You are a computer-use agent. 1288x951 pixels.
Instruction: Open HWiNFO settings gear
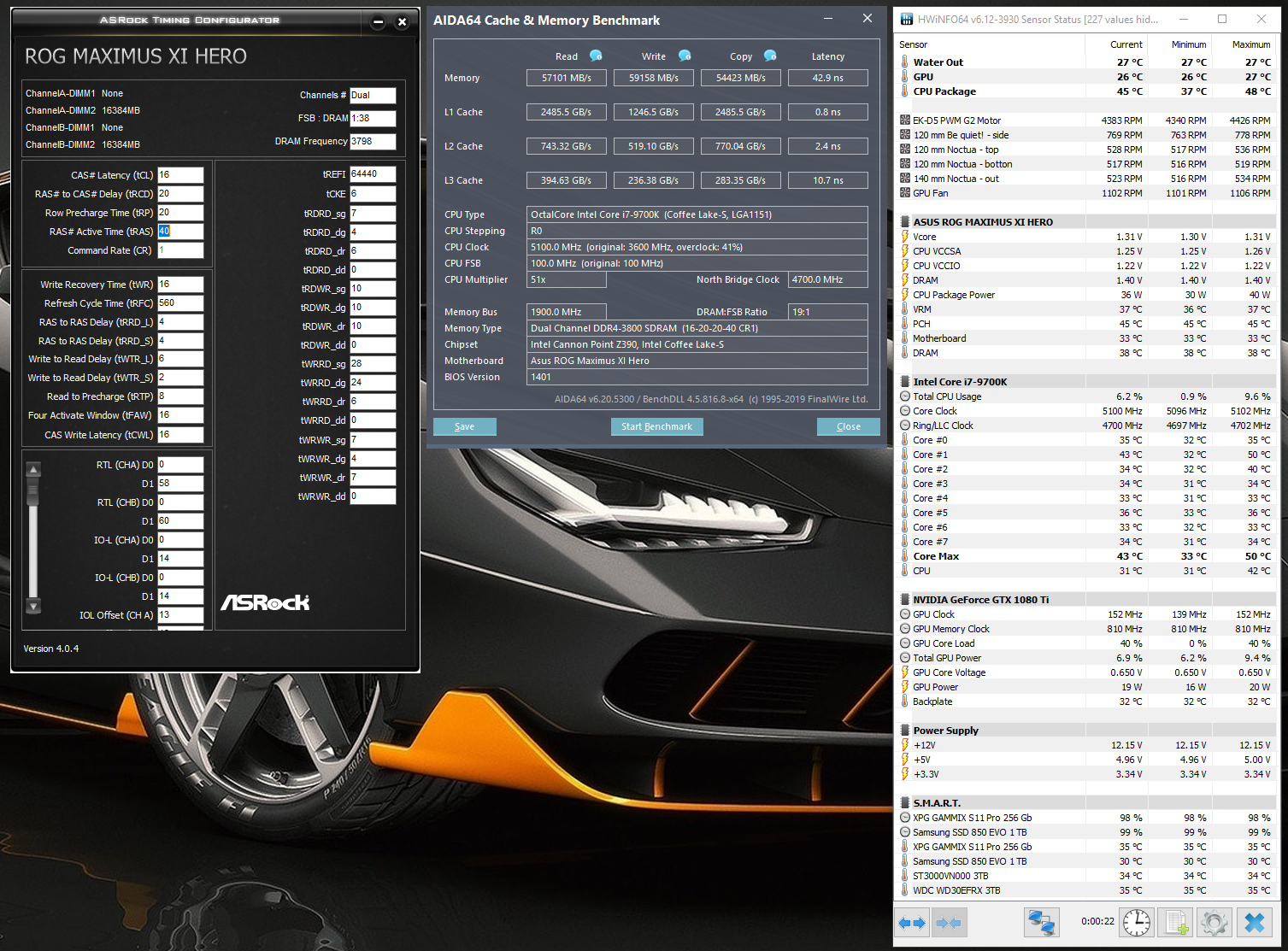pos(1214,923)
